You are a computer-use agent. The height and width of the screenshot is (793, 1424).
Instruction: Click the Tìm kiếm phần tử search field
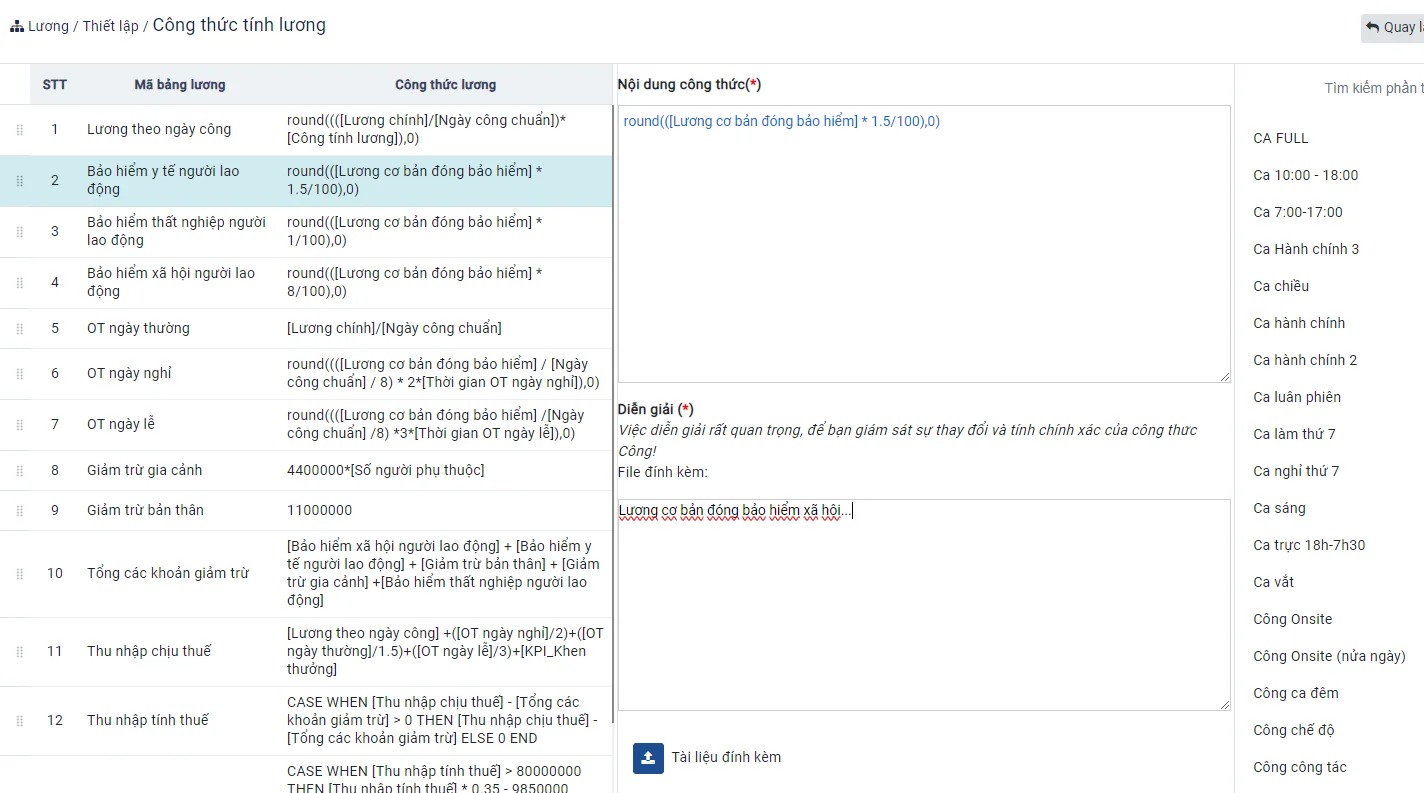pyautogui.click(x=1370, y=88)
